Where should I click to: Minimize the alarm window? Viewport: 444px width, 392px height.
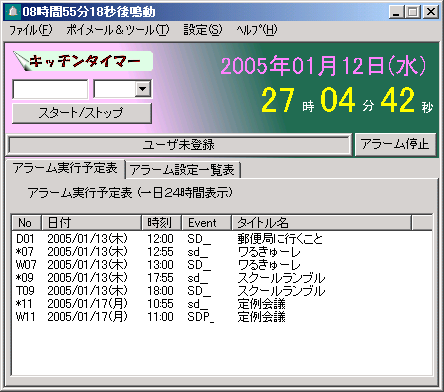coord(396,12)
